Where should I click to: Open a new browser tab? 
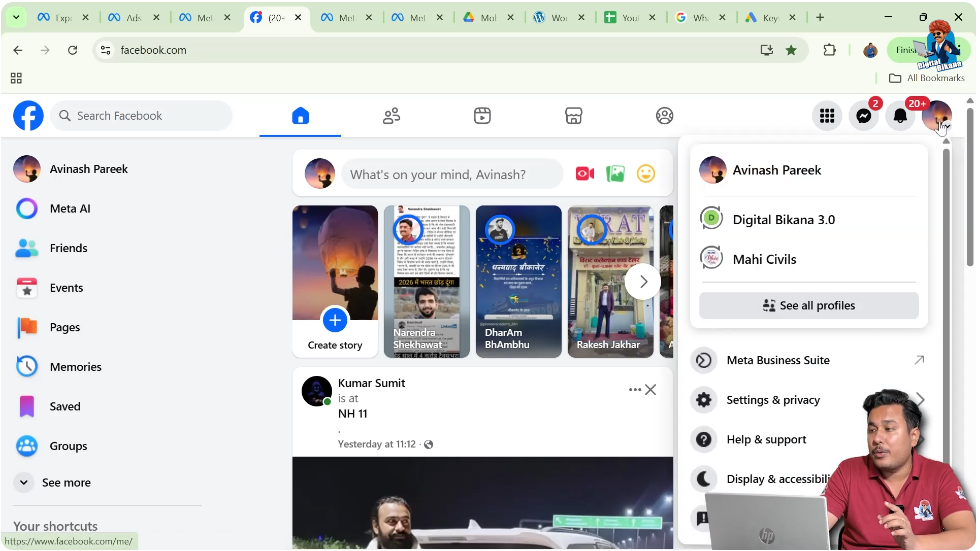coord(820,17)
